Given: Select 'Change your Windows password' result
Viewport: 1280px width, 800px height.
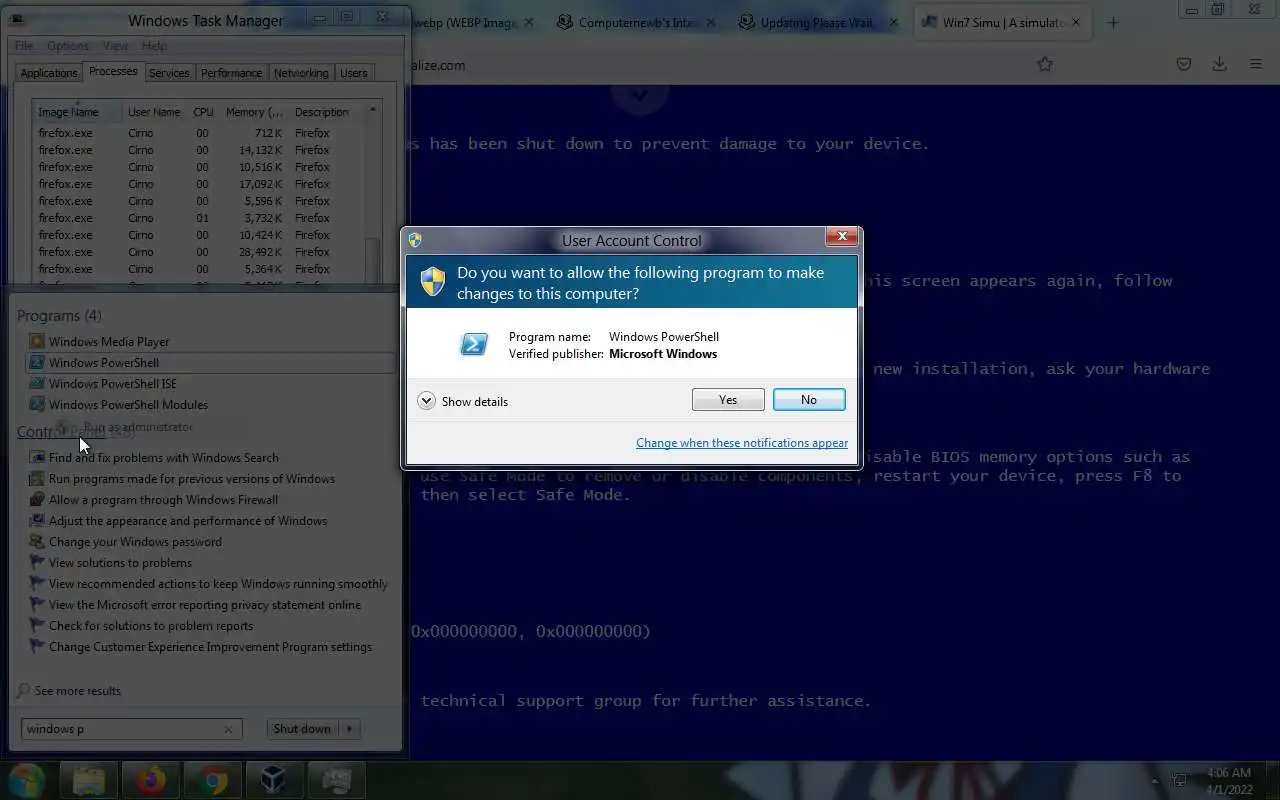Looking at the screenshot, I should click(x=135, y=542).
